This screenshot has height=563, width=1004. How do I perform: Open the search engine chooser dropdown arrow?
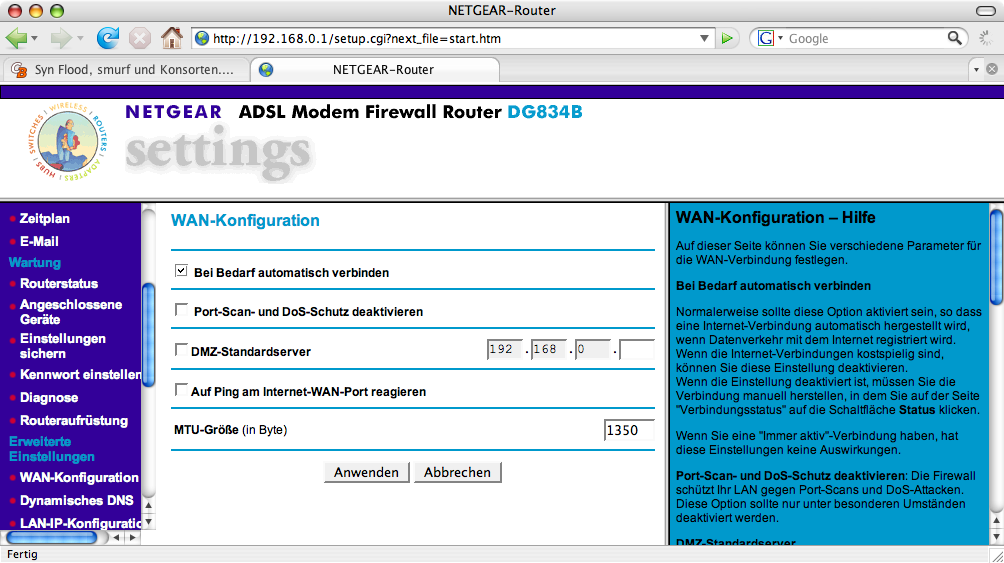780,38
